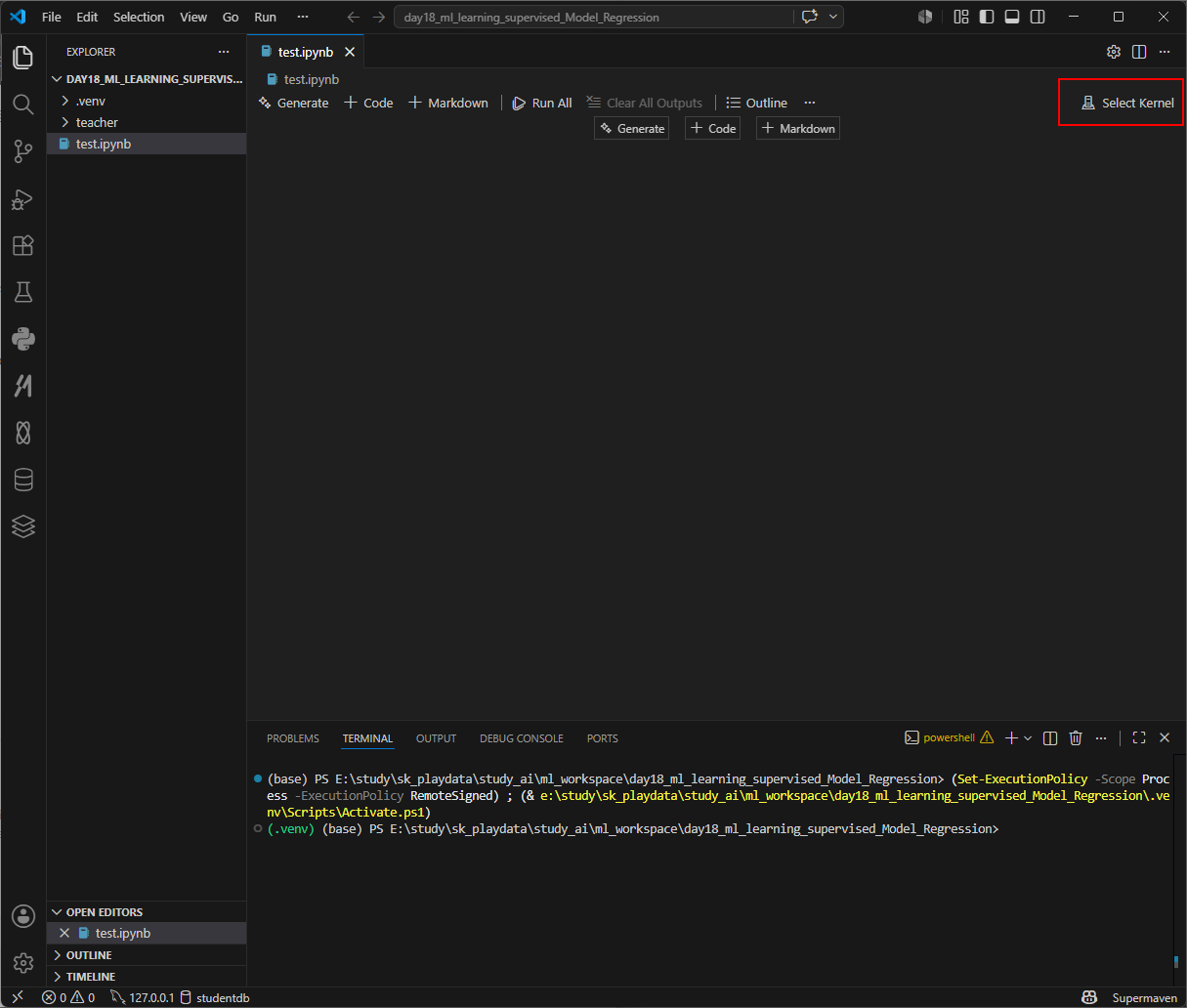Open the Explorer view in activity bar
The image size is (1187, 1008).
click(23, 58)
